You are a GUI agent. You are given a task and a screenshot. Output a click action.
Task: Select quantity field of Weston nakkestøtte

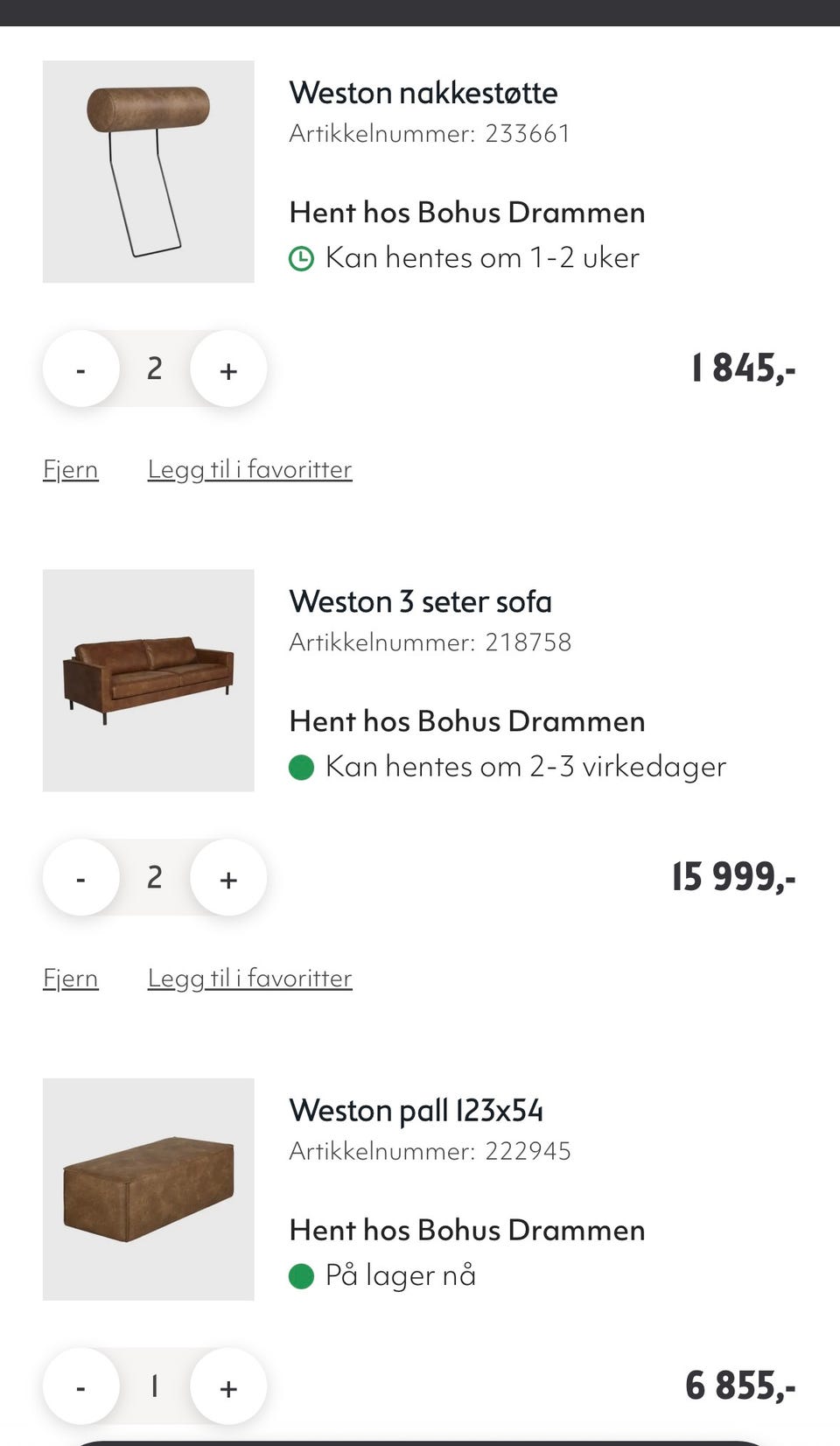(x=155, y=369)
